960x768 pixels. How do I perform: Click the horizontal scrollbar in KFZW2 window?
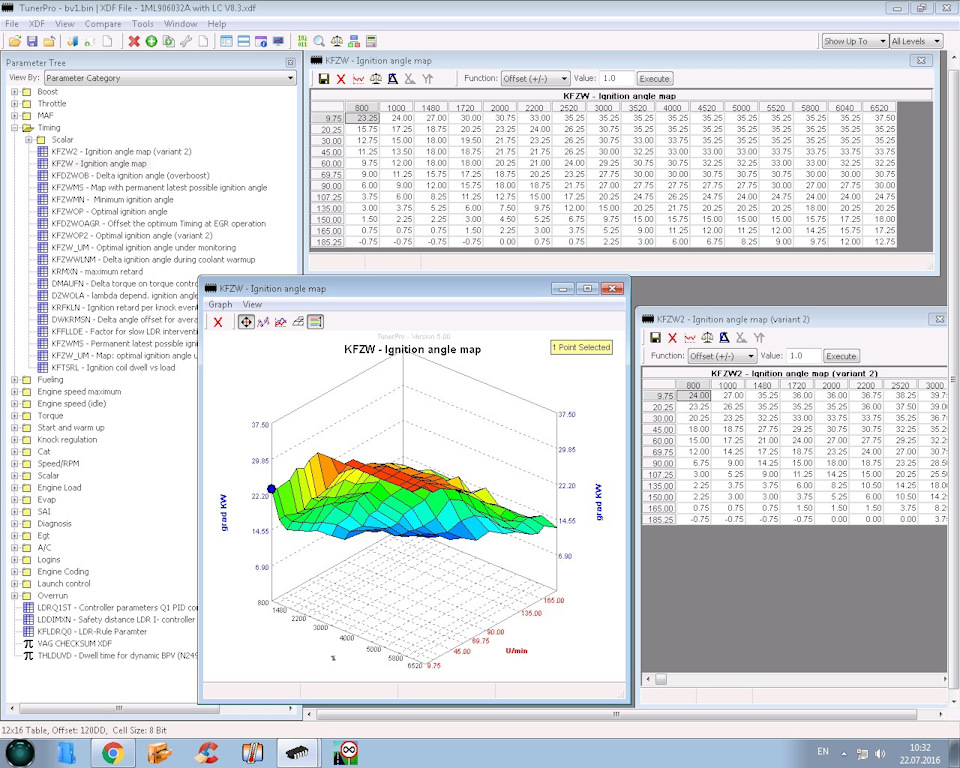(x=800, y=678)
